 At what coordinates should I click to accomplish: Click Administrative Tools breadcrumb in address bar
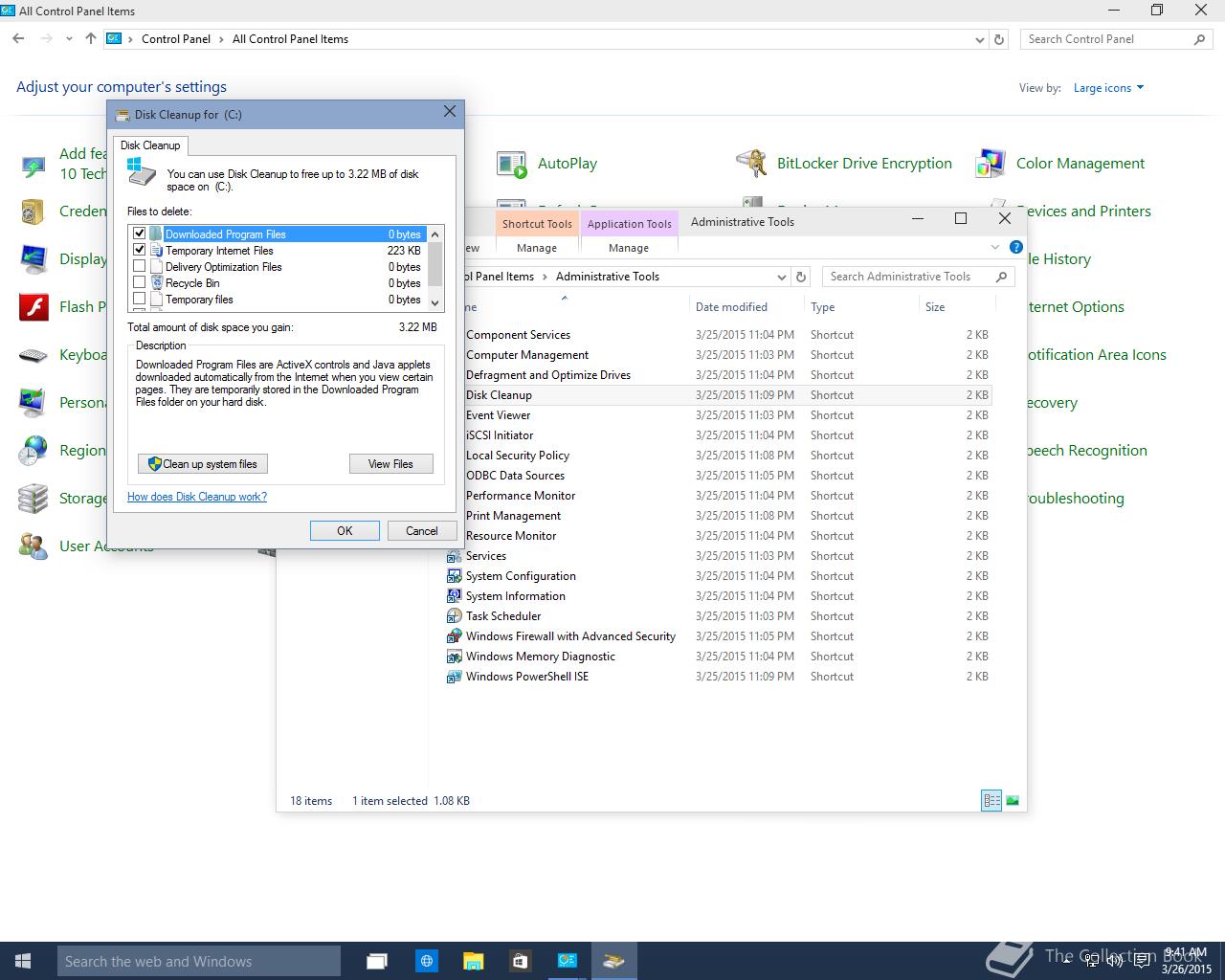click(x=608, y=277)
